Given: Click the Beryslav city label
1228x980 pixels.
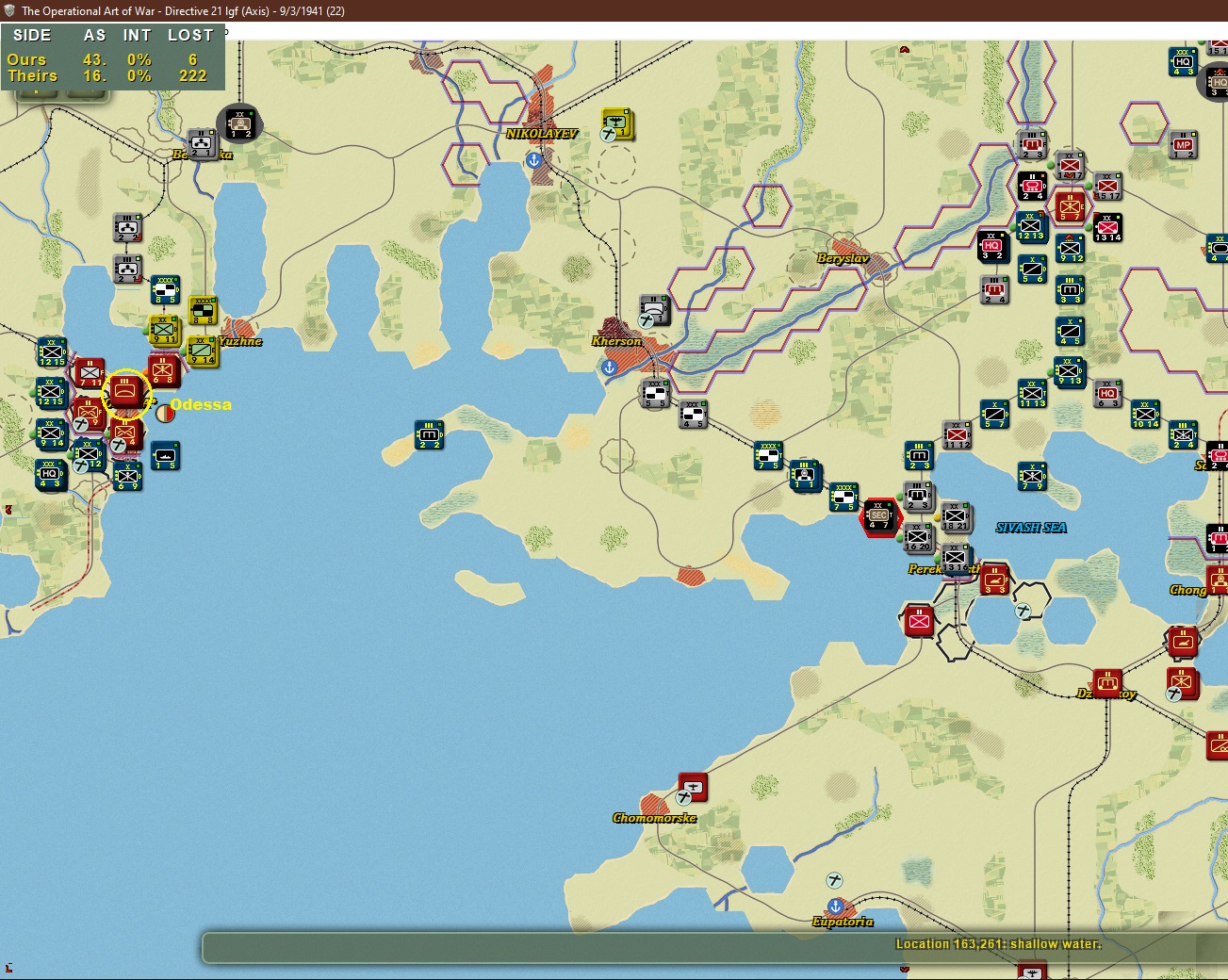Looking at the screenshot, I should (x=843, y=258).
